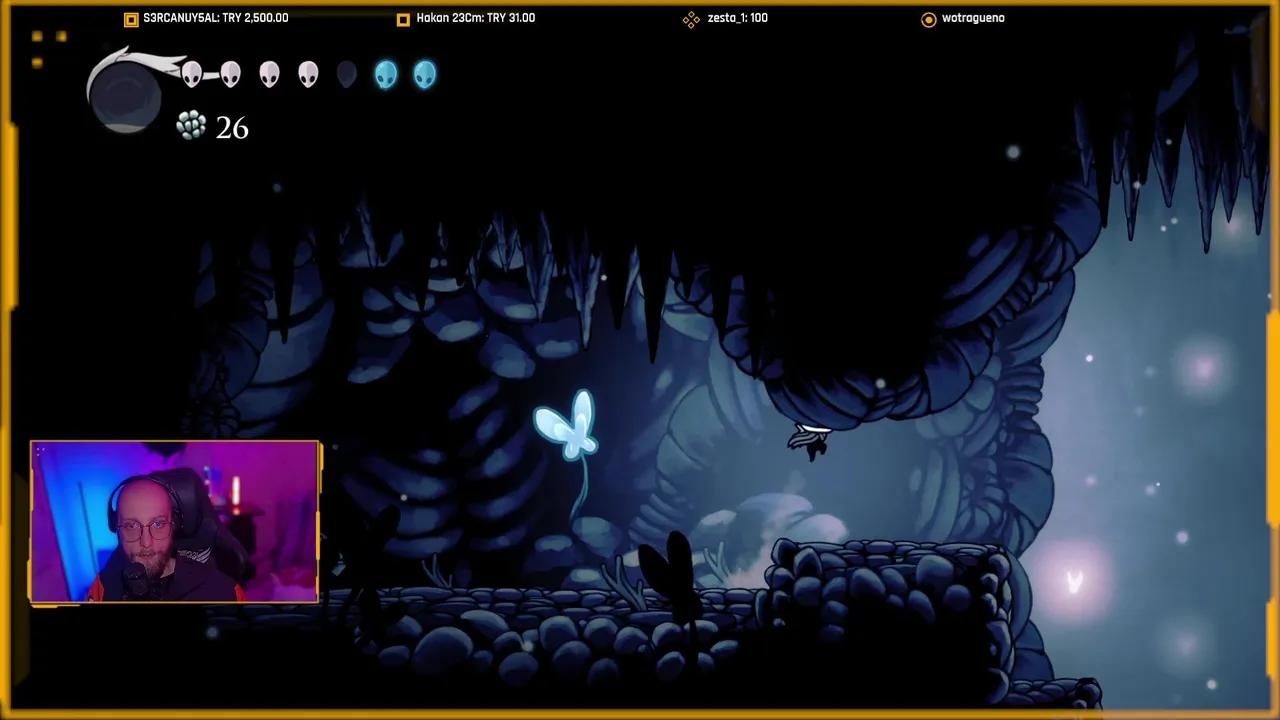
Task: Click the Soul vessel gauge
Action: tap(125, 95)
